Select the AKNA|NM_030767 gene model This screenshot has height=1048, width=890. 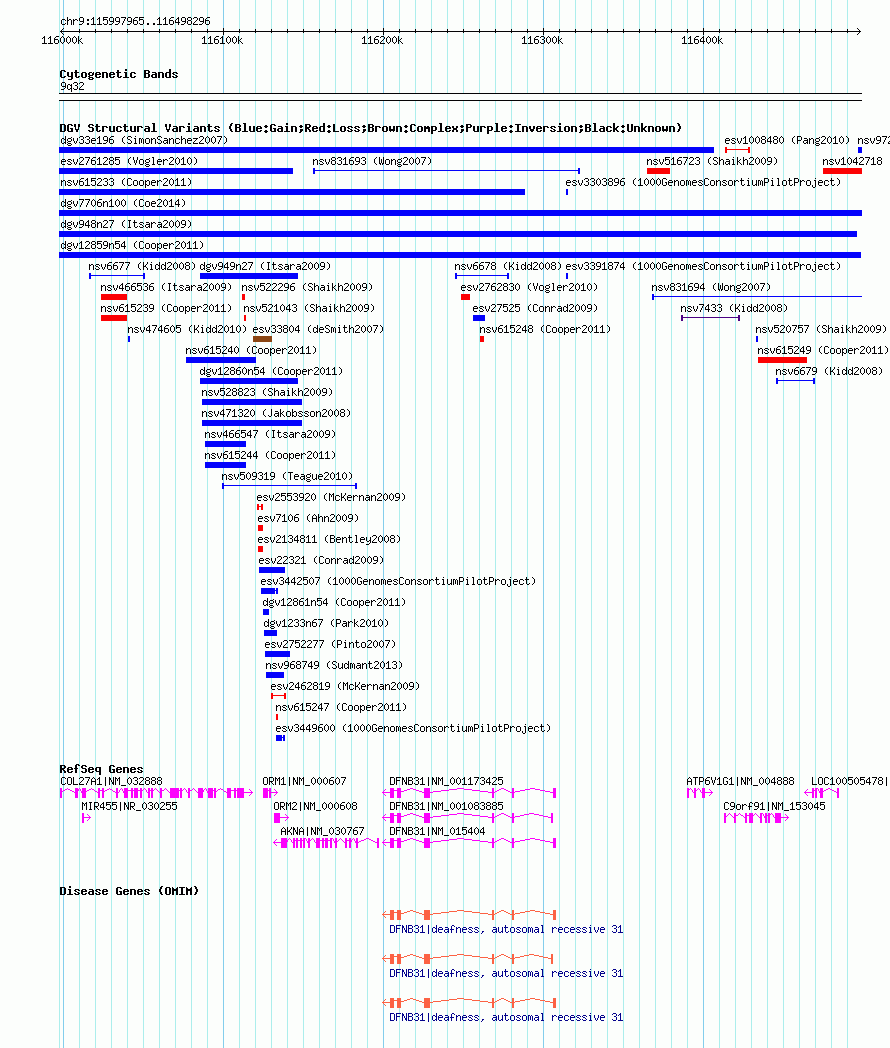point(326,843)
